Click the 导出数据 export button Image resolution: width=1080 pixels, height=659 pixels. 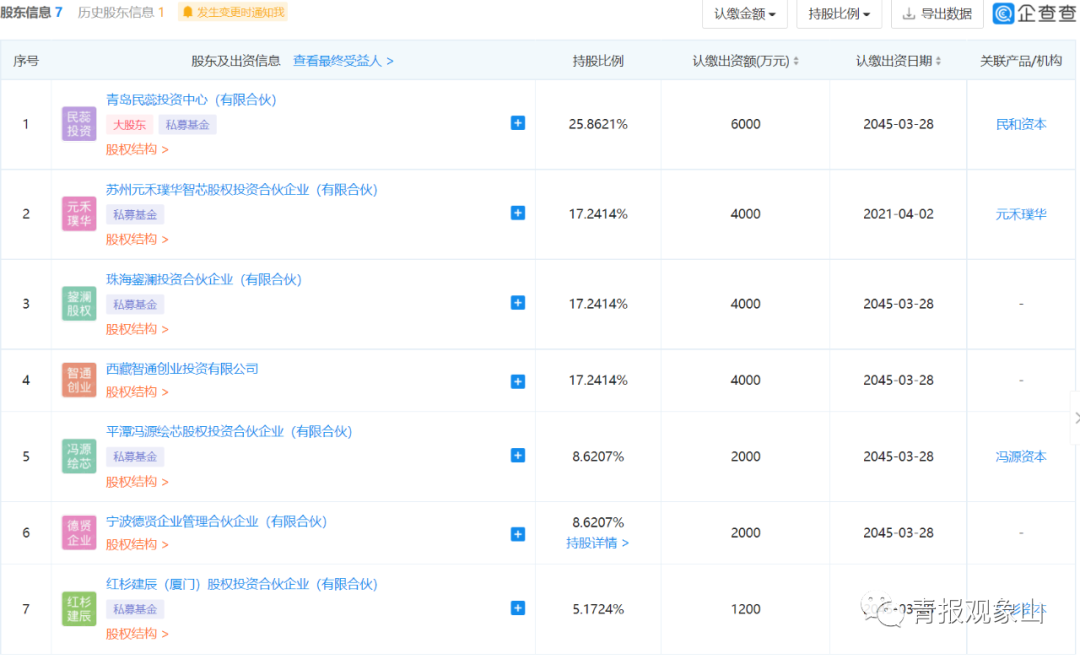(x=937, y=14)
